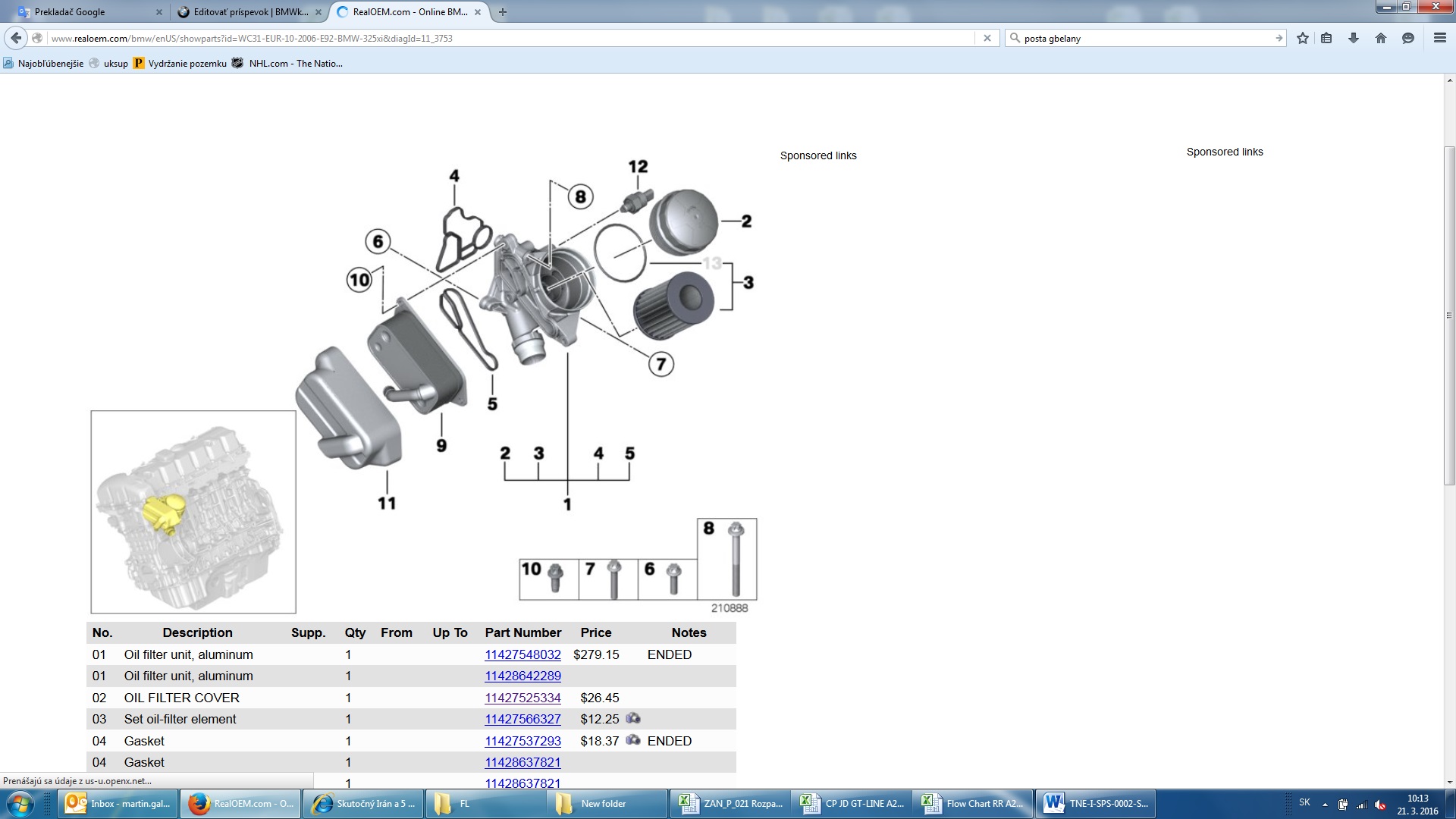Click the back navigation arrow
This screenshot has width=1456, height=819.
click(x=16, y=38)
